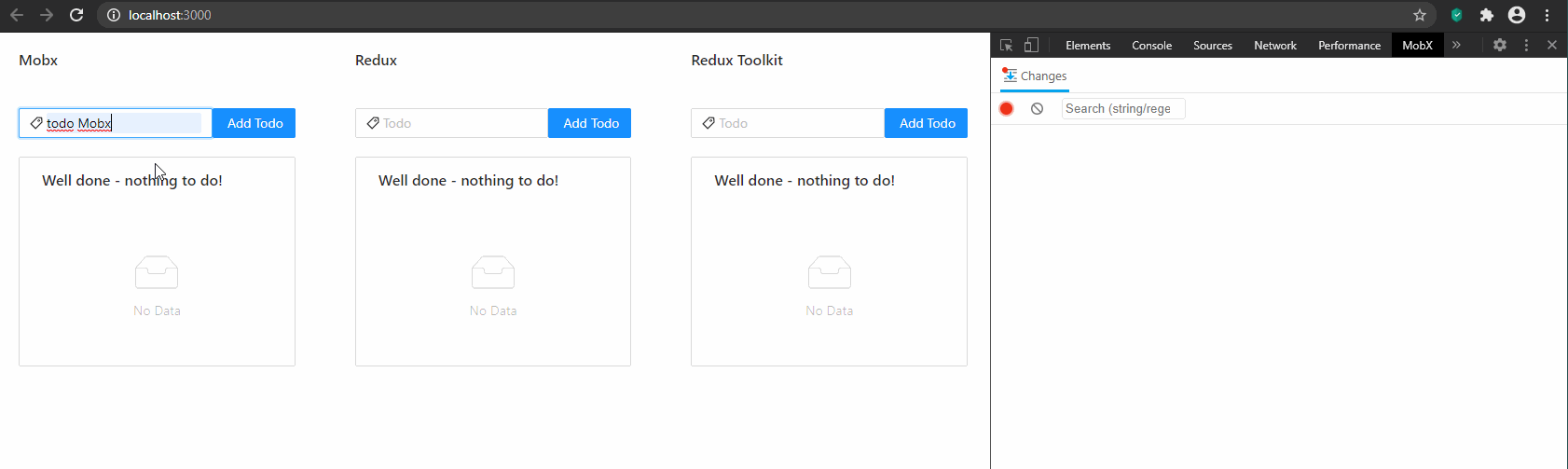This screenshot has width=1568, height=469.
Task: Show more DevTools tabs chevron
Action: (x=1456, y=45)
